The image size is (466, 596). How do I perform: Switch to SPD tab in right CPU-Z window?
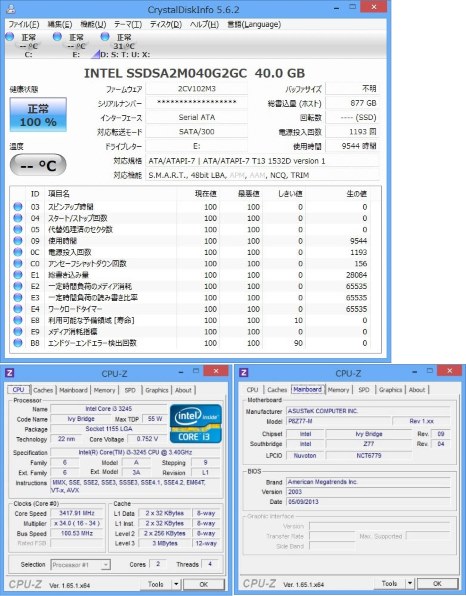coord(364,390)
